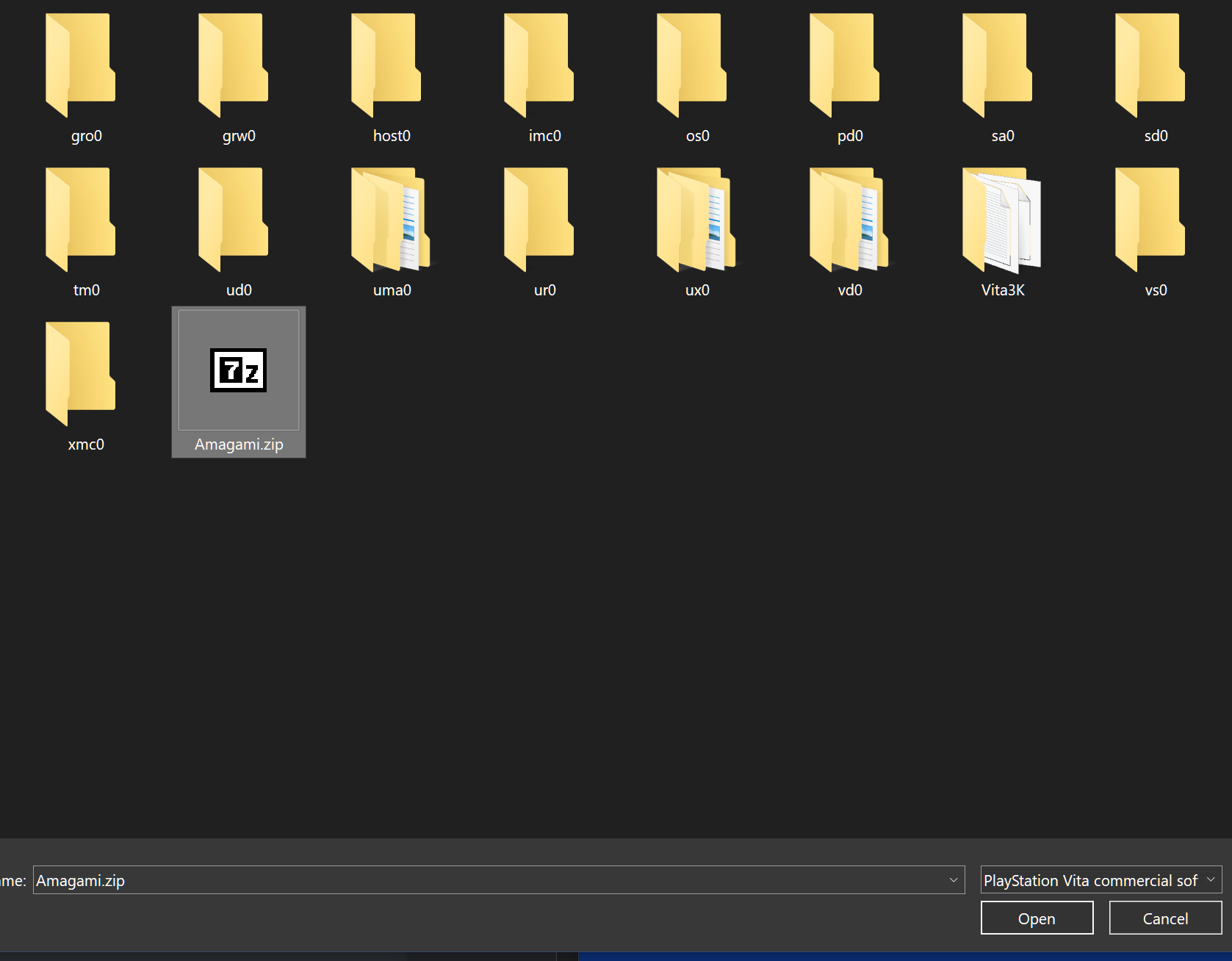The height and width of the screenshot is (961, 1232).
Task: Select the os0 folder icon
Action: tap(691, 65)
